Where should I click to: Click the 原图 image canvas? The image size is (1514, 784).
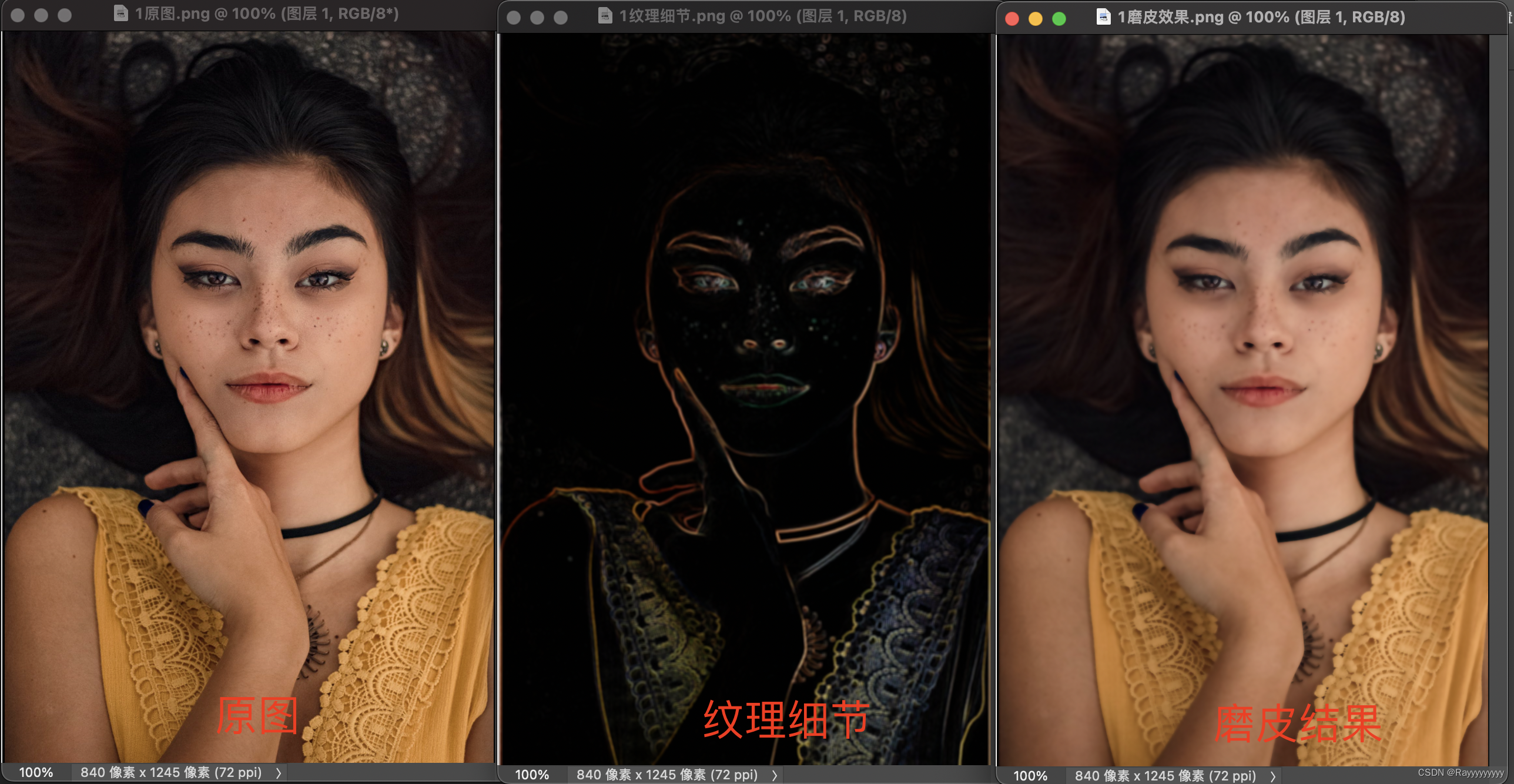pos(249,397)
